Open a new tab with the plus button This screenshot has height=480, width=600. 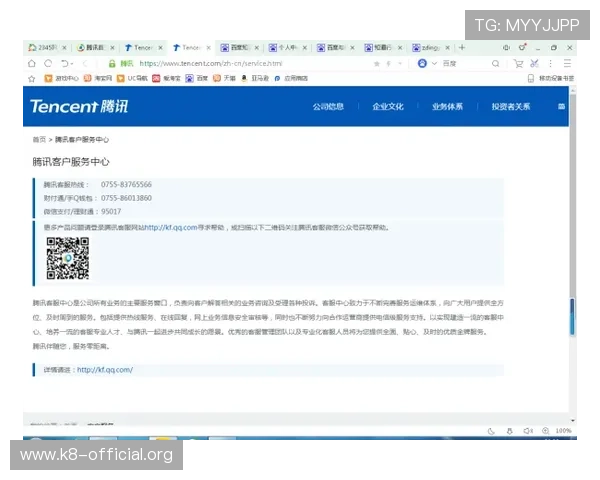coord(462,47)
